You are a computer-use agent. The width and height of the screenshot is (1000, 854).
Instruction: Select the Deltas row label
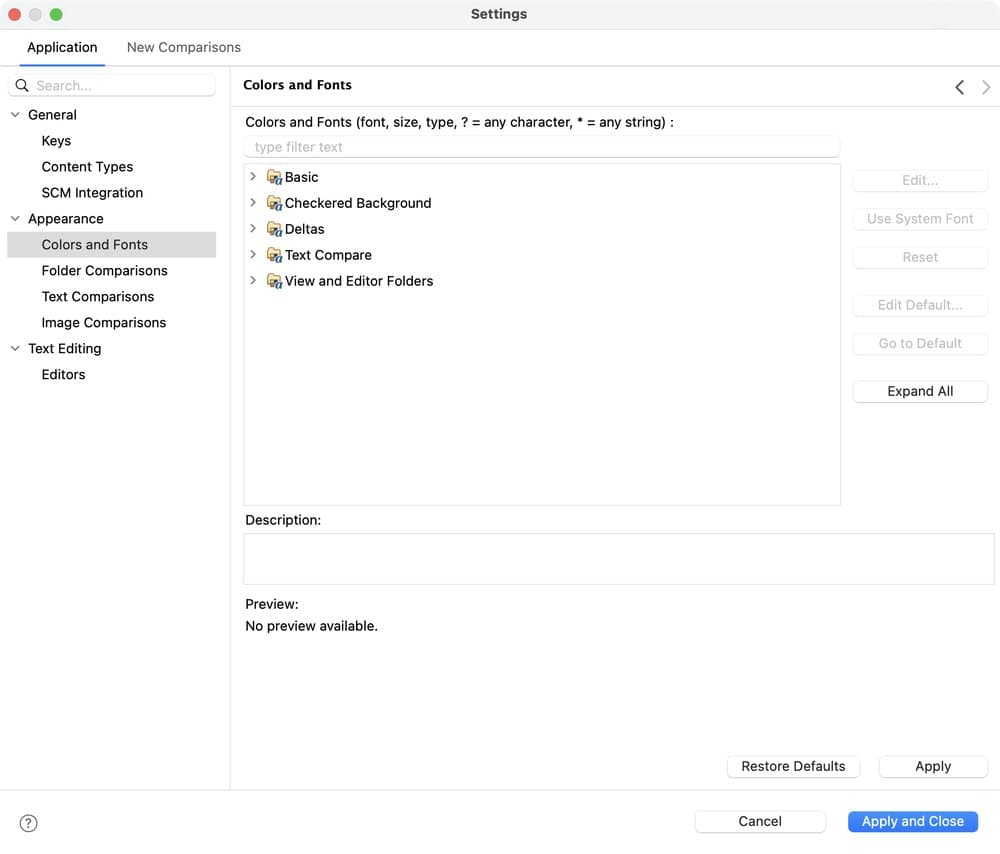coord(304,229)
